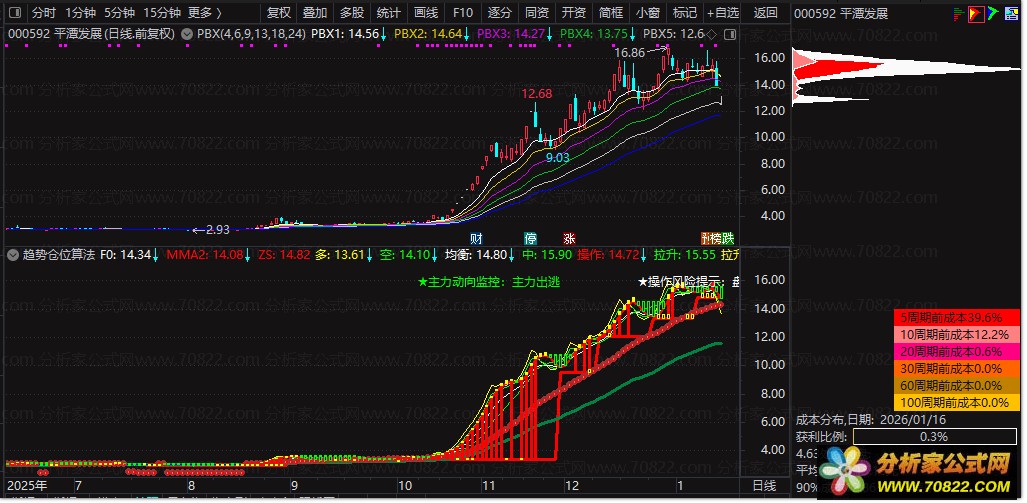Open the 更多 periods dropdown

204,12
